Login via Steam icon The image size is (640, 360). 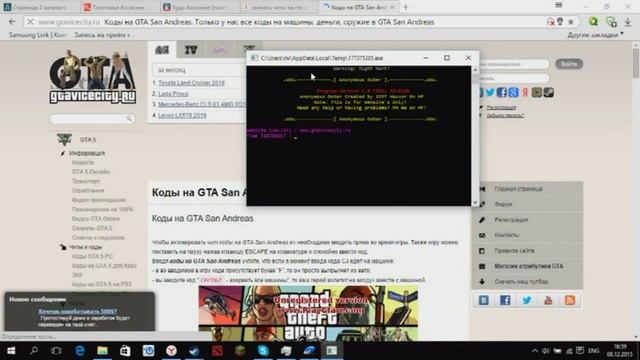pyautogui.click(x=549, y=93)
